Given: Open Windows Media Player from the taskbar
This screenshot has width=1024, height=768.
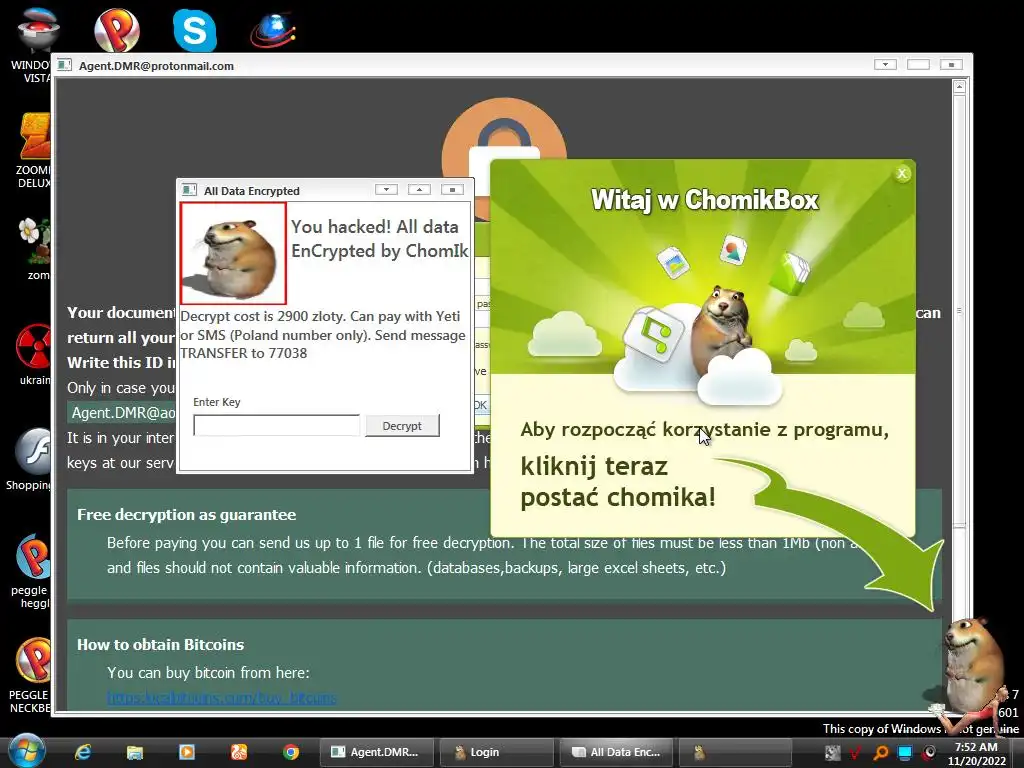Looking at the screenshot, I should (187, 752).
